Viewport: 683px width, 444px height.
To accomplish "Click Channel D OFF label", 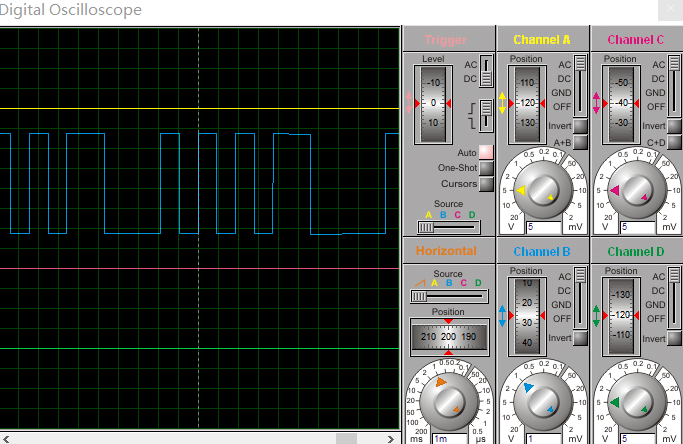I will coord(656,319).
